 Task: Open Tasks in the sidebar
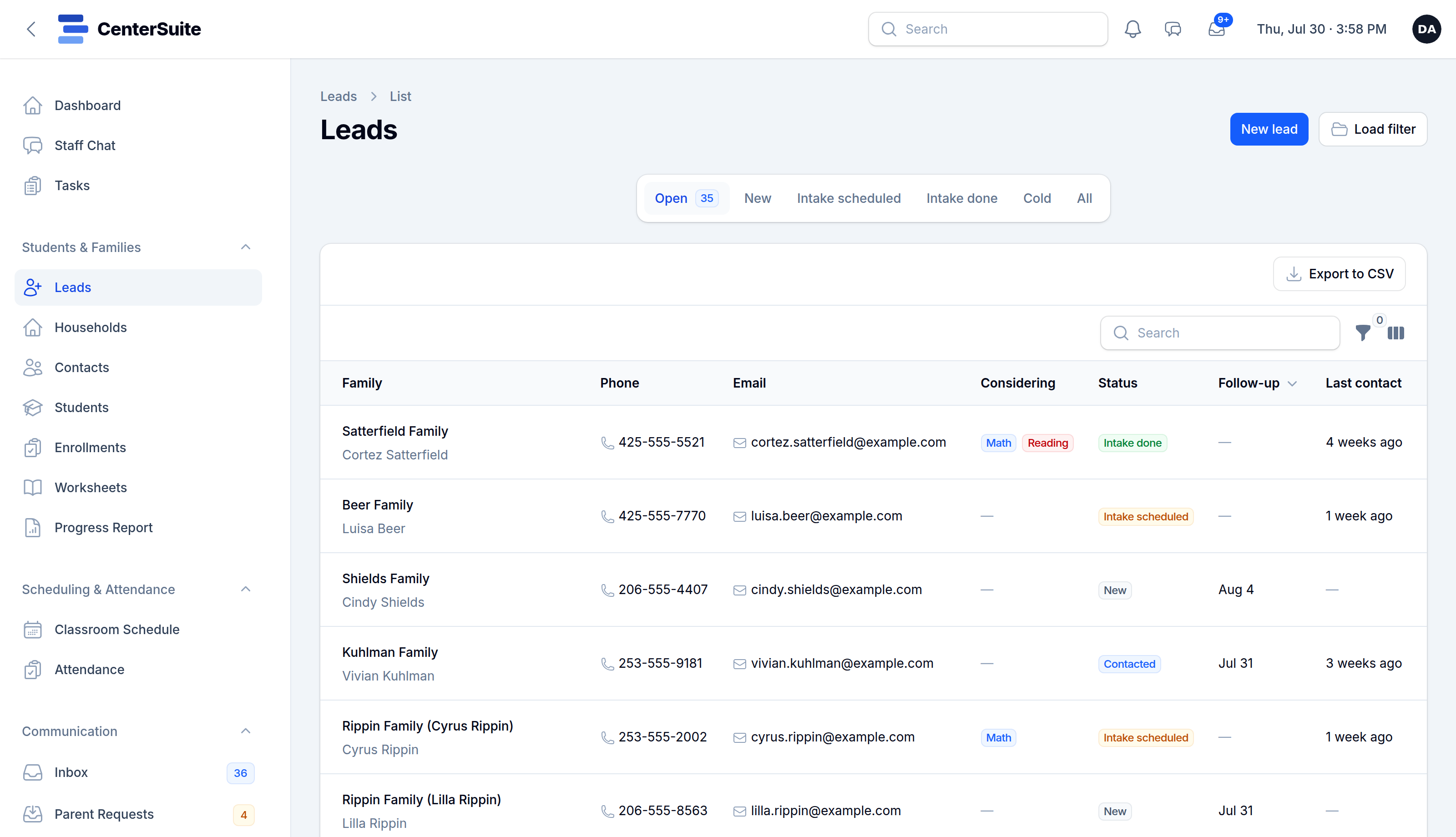[x=138, y=186]
